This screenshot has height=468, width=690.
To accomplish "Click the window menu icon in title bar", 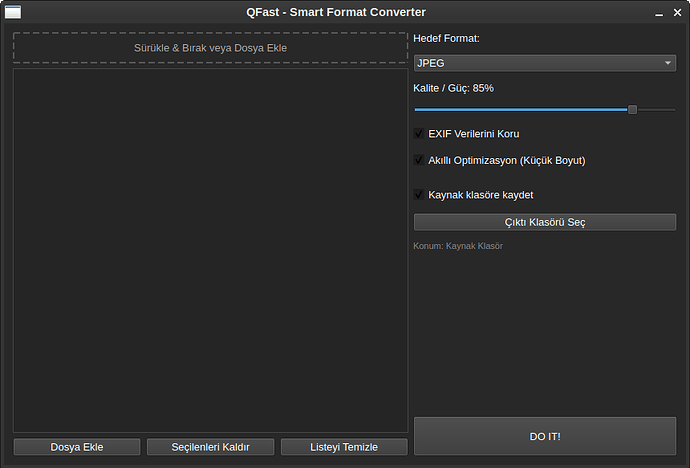I will pos(13,12).
